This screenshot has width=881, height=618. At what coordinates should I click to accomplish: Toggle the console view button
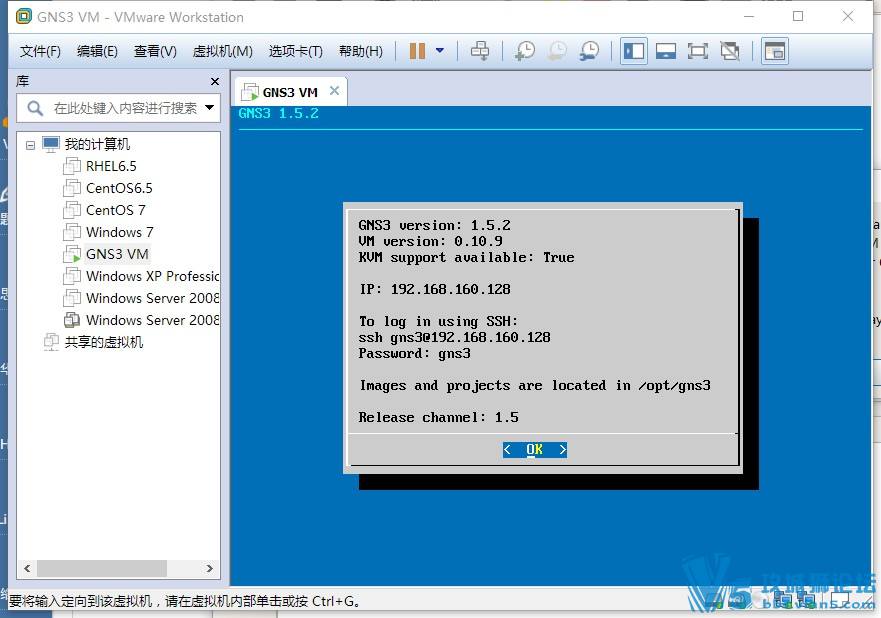pyautogui.click(x=774, y=51)
